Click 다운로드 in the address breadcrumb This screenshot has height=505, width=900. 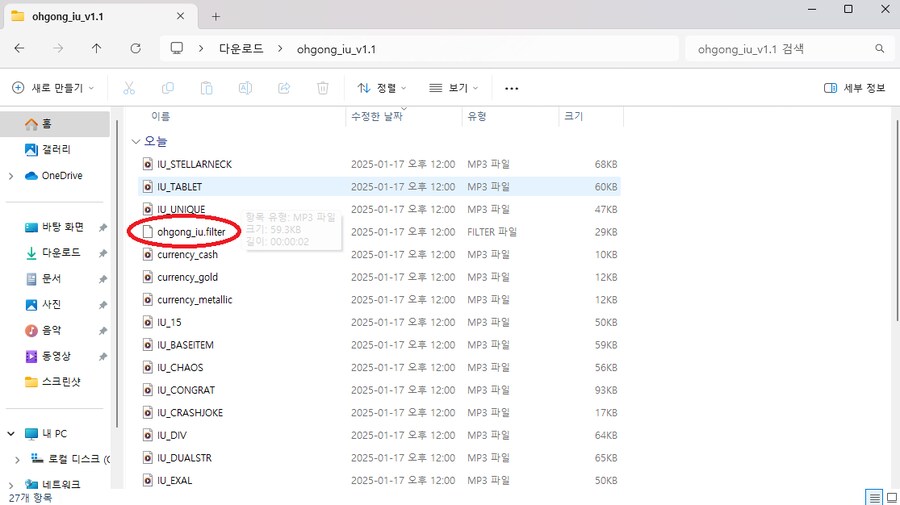[x=241, y=49]
